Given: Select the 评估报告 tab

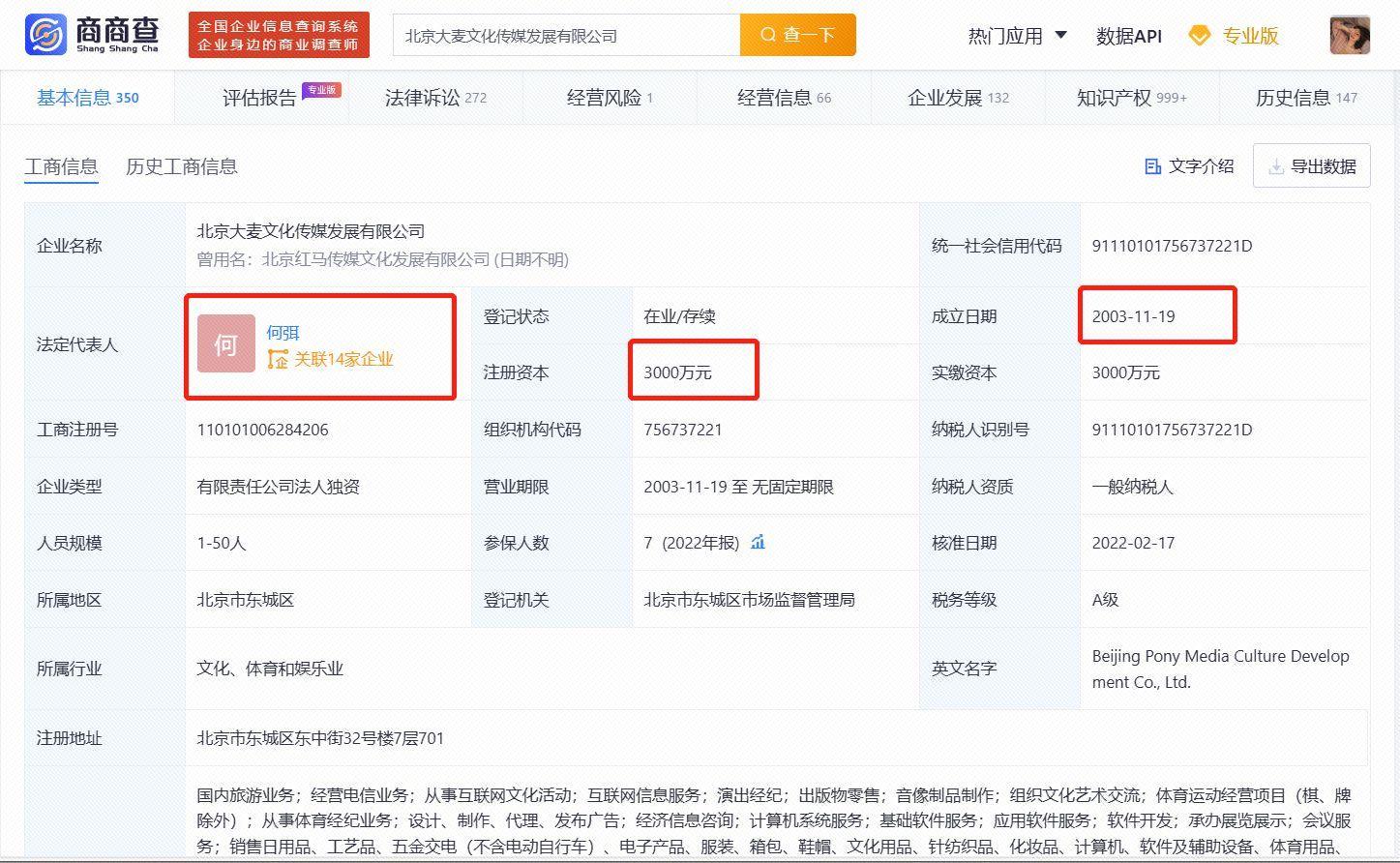Looking at the screenshot, I should pyautogui.click(x=259, y=98).
